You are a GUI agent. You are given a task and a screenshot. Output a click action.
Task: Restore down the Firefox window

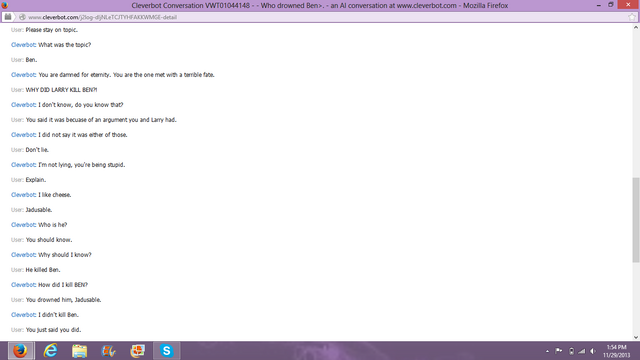tap(611, 5)
